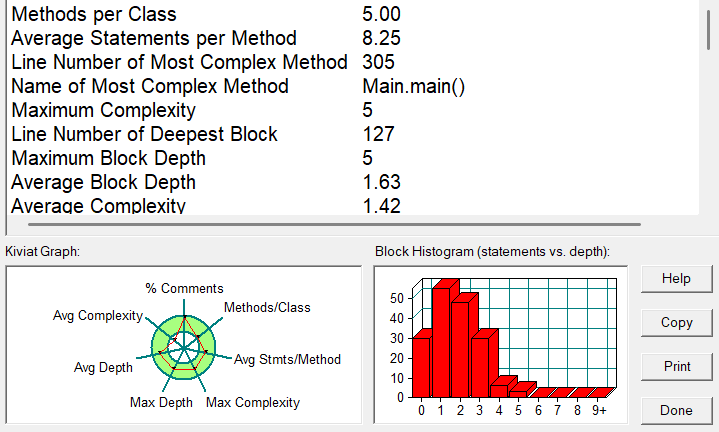Click 'Max Complexity' axis label on Kiviat graph
719x432 pixels.
[253, 403]
